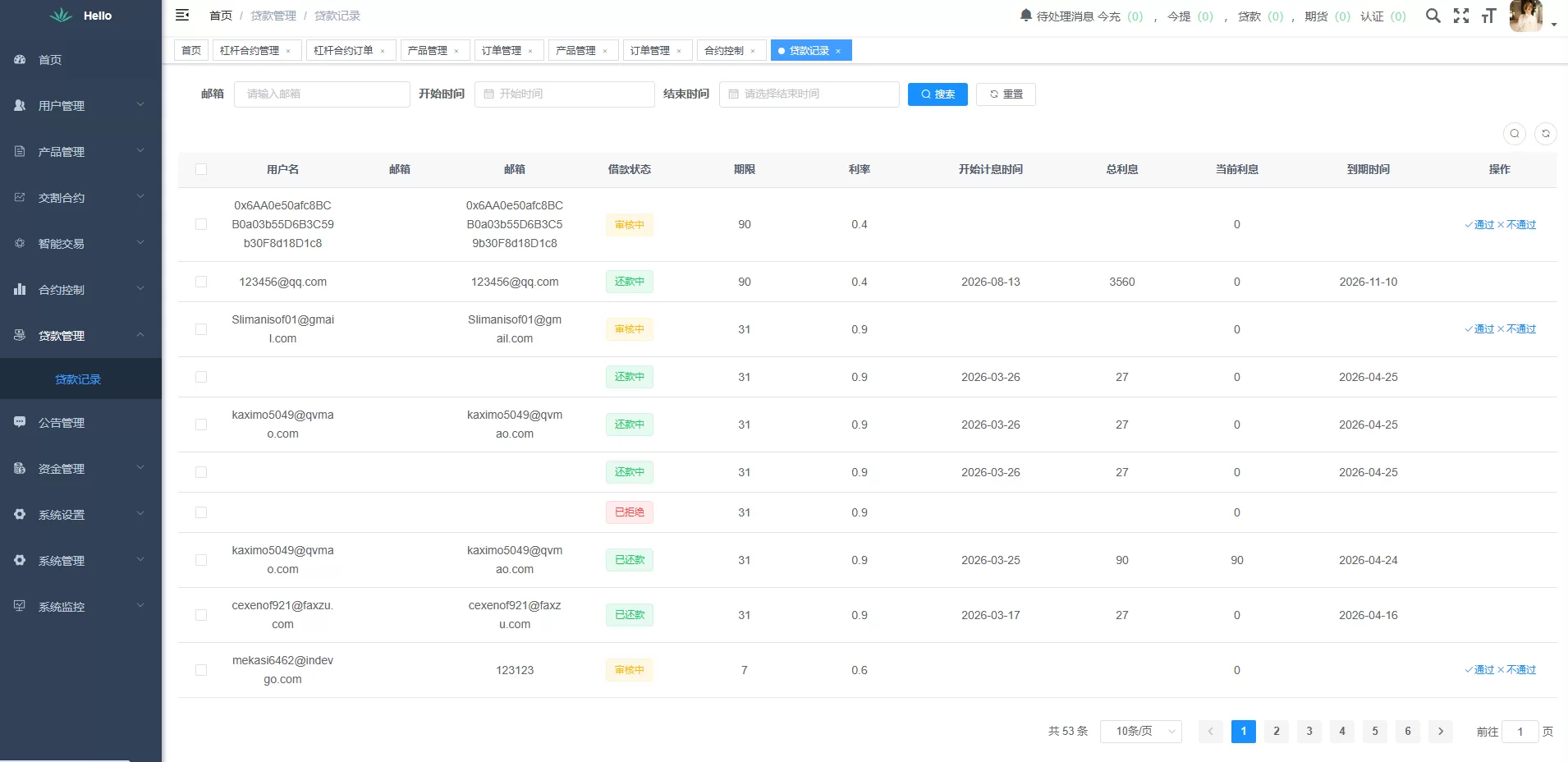Switch to the 首页 tab
The width and height of the screenshot is (1568, 762).
pyautogui.click(x=191, y=51)
